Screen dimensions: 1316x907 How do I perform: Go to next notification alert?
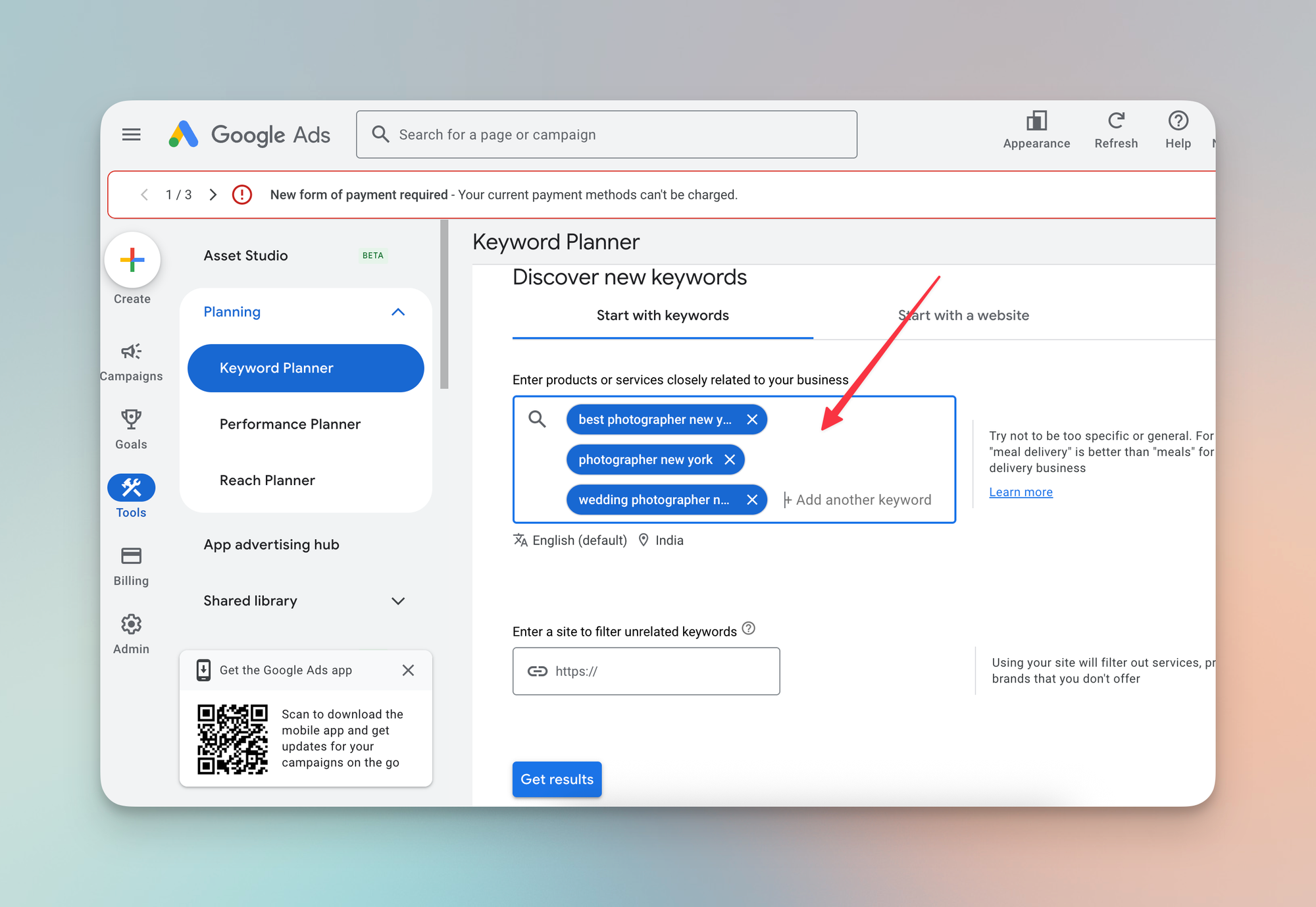click(x=213, y=195)
